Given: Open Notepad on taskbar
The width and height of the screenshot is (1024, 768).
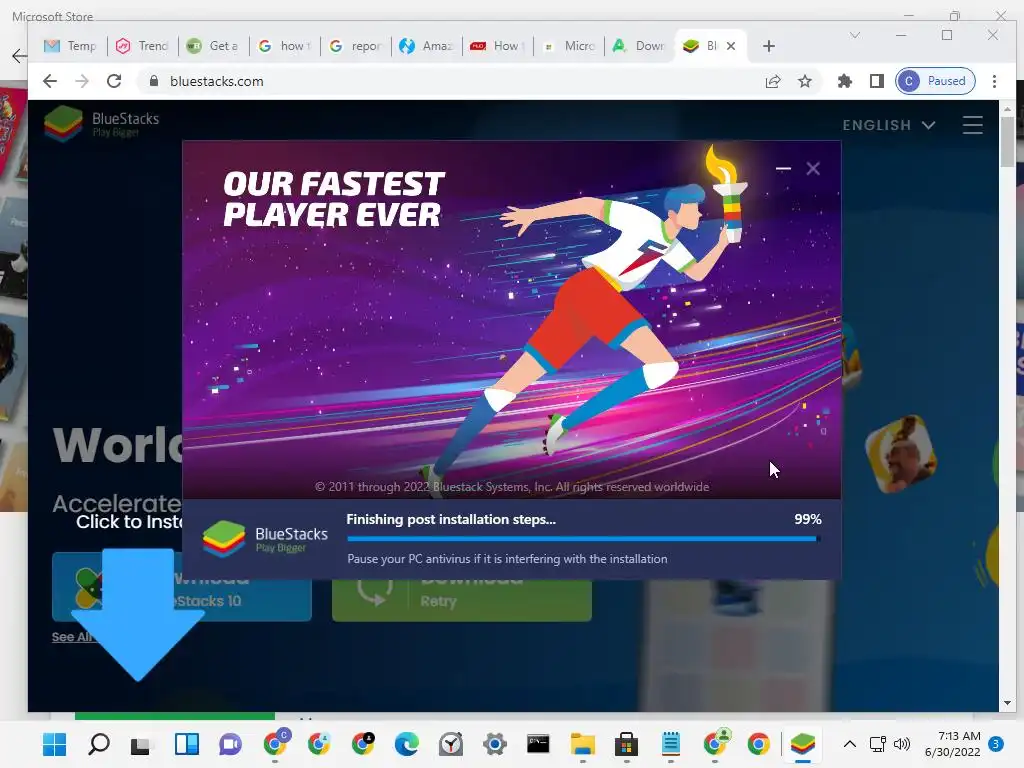Looking at the screenshot, I should 671,744.
